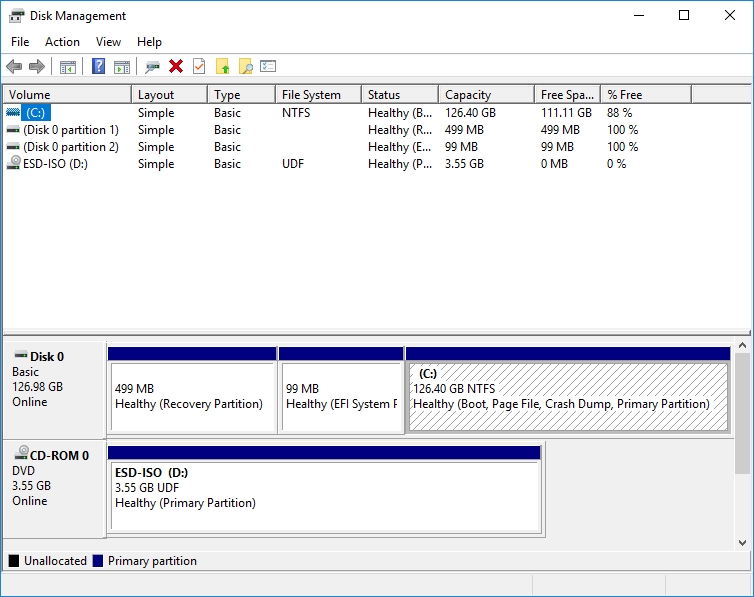
Task: Click the disk pane vertical scrollbar thumb
Action: click(x=742, y=412)
